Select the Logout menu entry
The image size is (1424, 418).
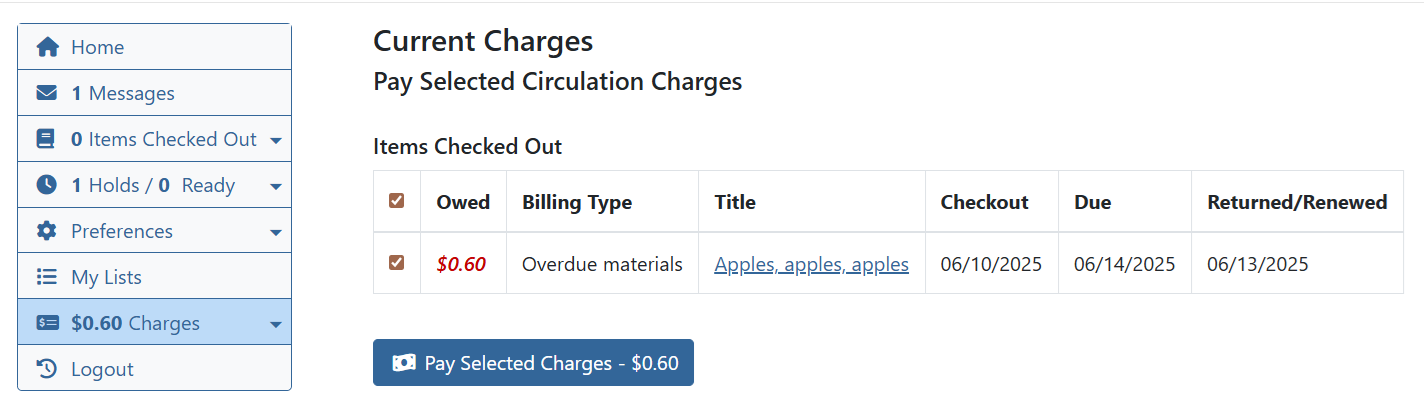tap(102, 369)
